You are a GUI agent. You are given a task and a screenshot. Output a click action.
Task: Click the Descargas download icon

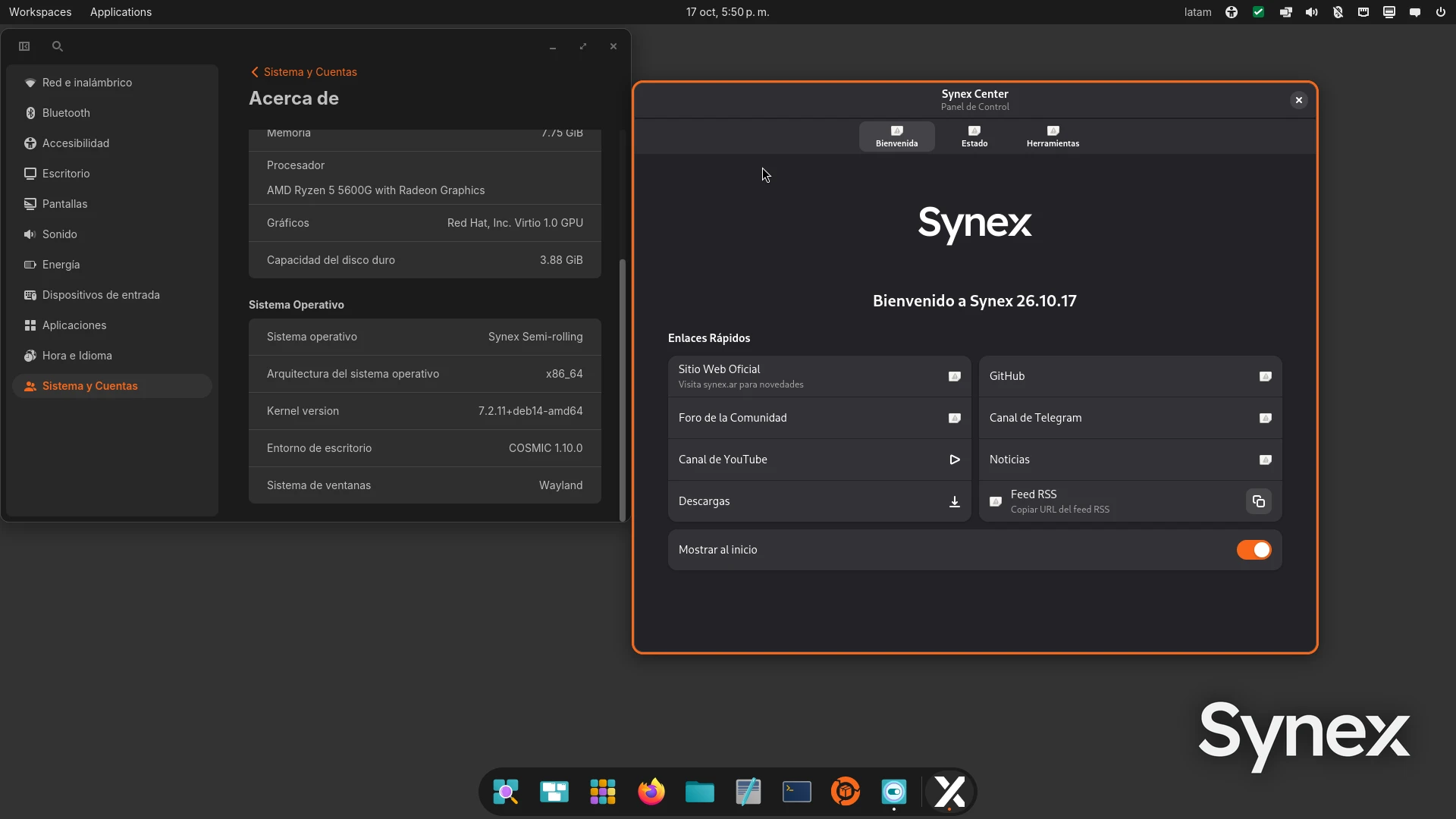pyautogui.click(x=955, y=501)
